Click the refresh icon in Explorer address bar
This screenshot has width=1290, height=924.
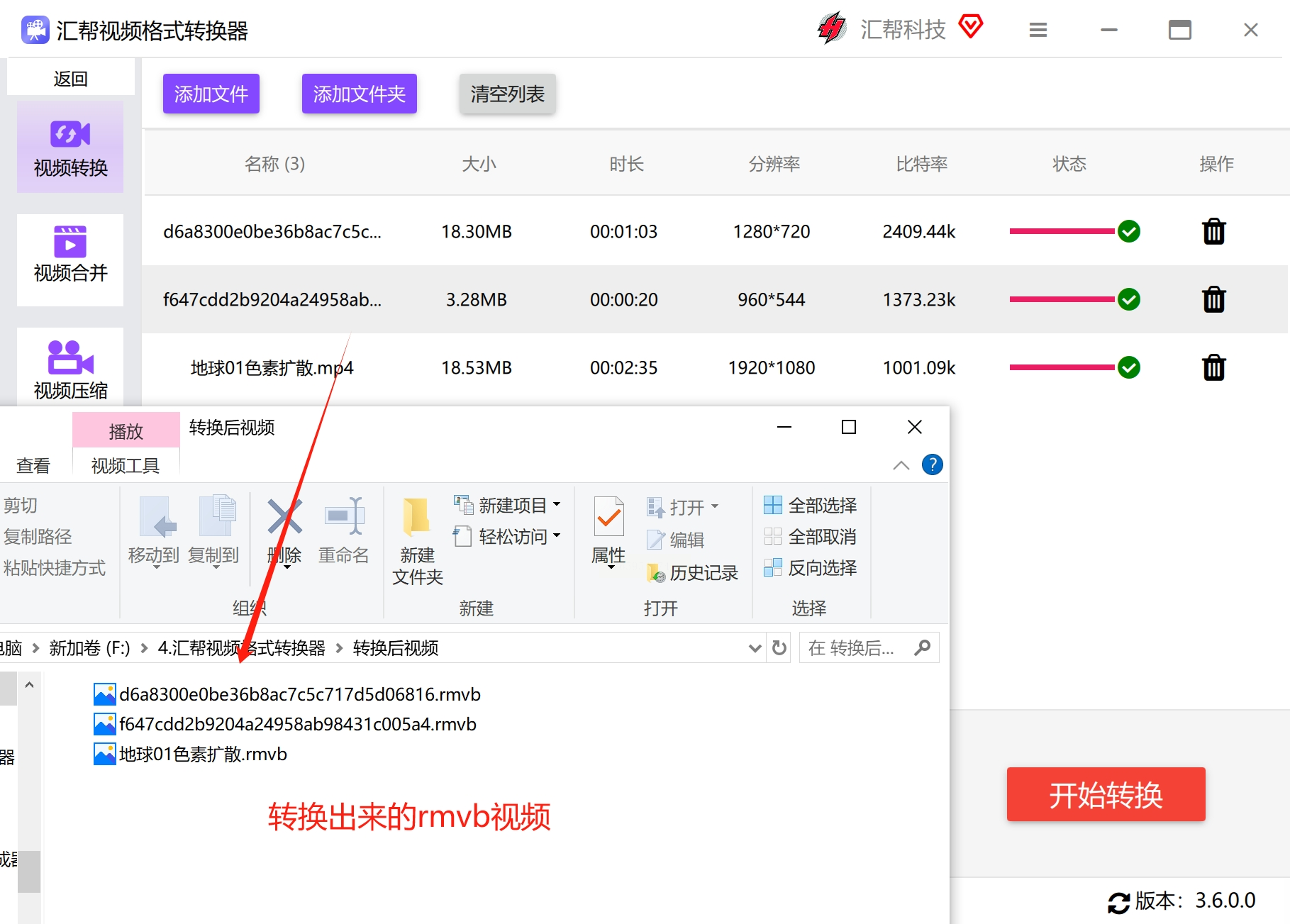(779, 647)
